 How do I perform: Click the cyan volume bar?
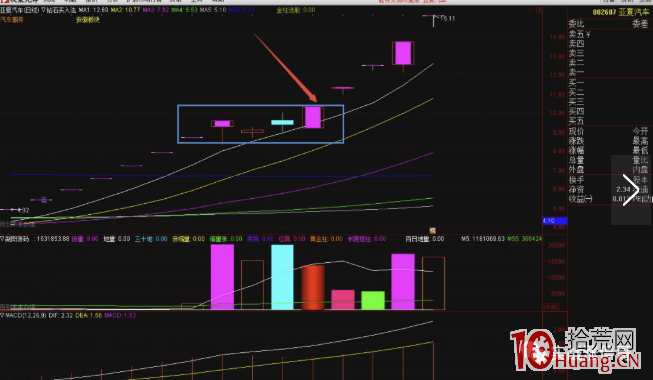pos(282,277)
